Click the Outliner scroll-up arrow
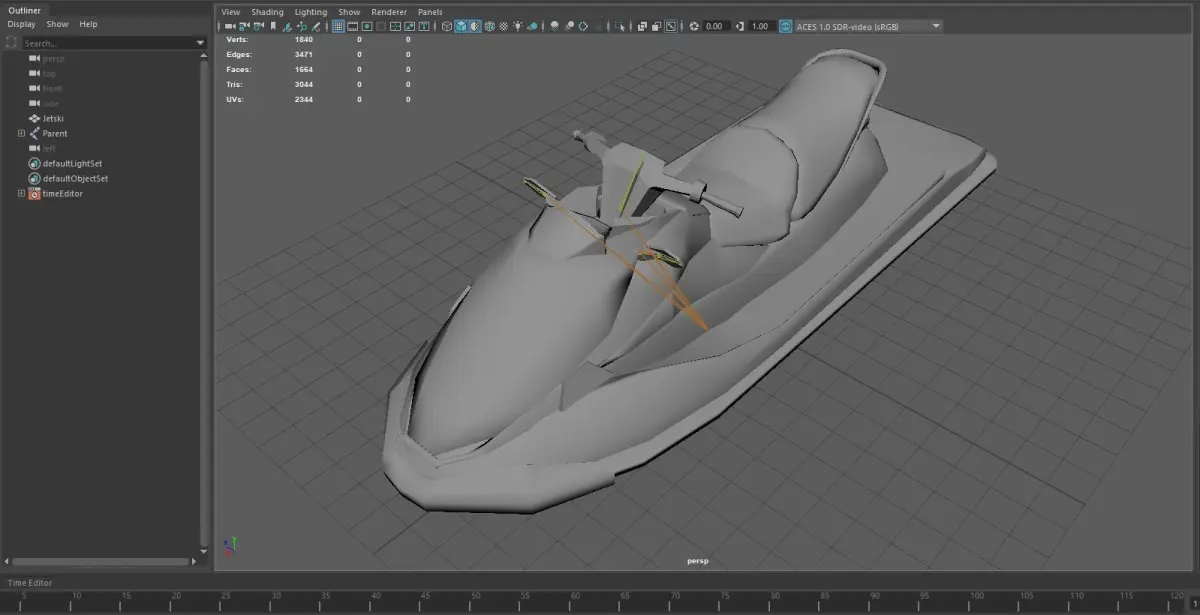 click(206, 56)
